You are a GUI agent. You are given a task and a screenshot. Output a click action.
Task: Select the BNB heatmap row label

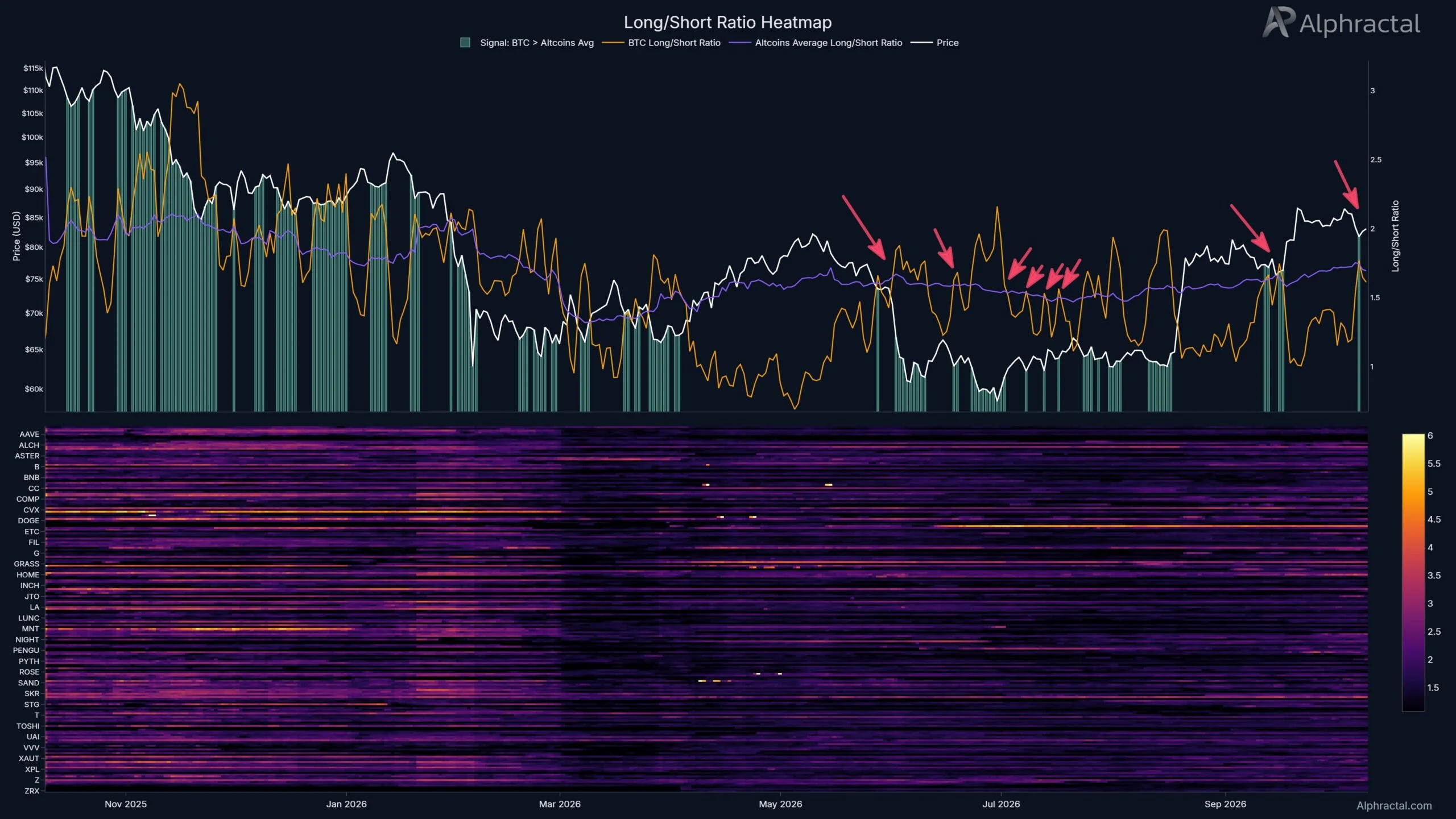[32, 477]
